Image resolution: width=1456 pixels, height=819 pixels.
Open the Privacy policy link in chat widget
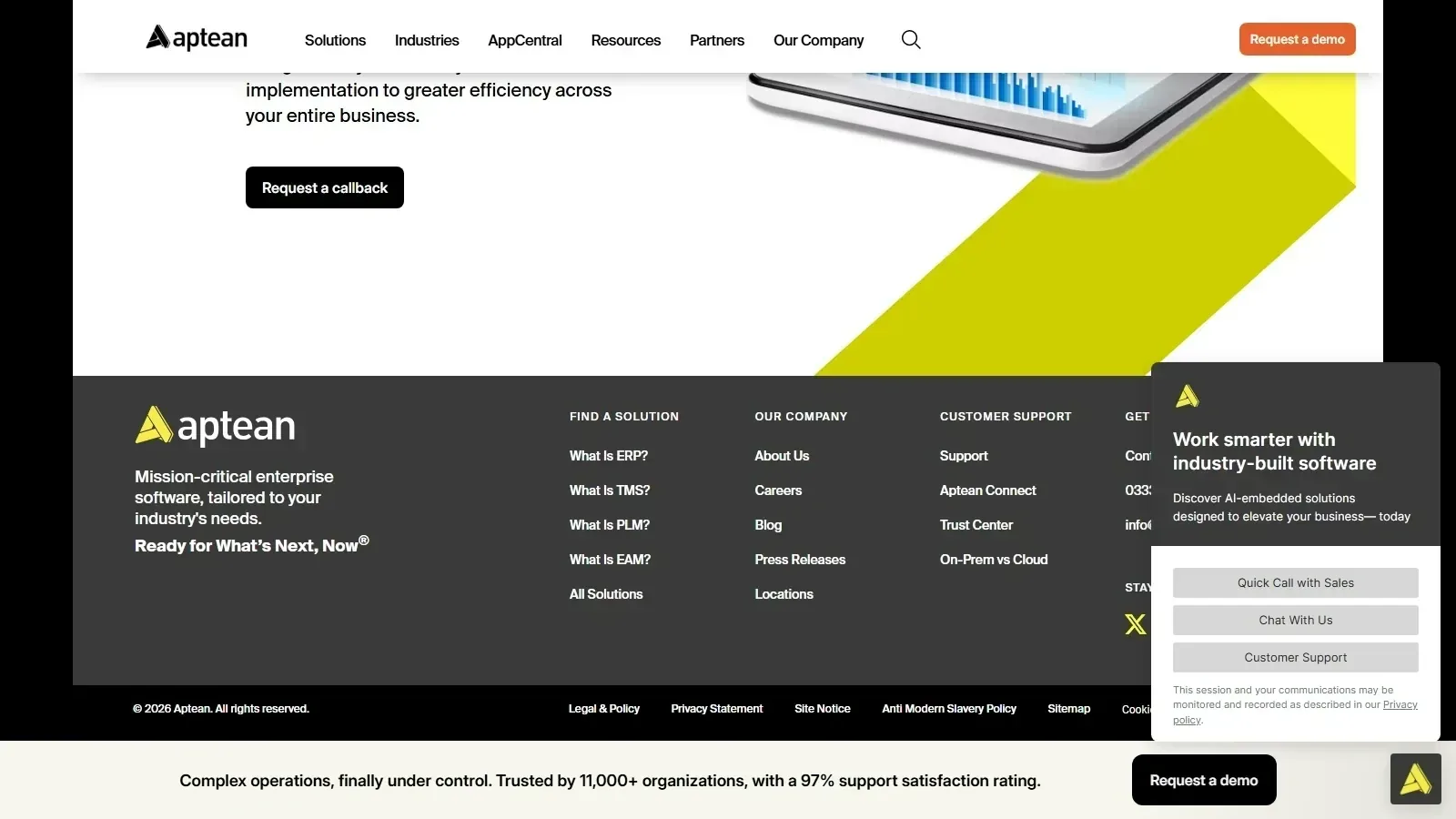1400,704
